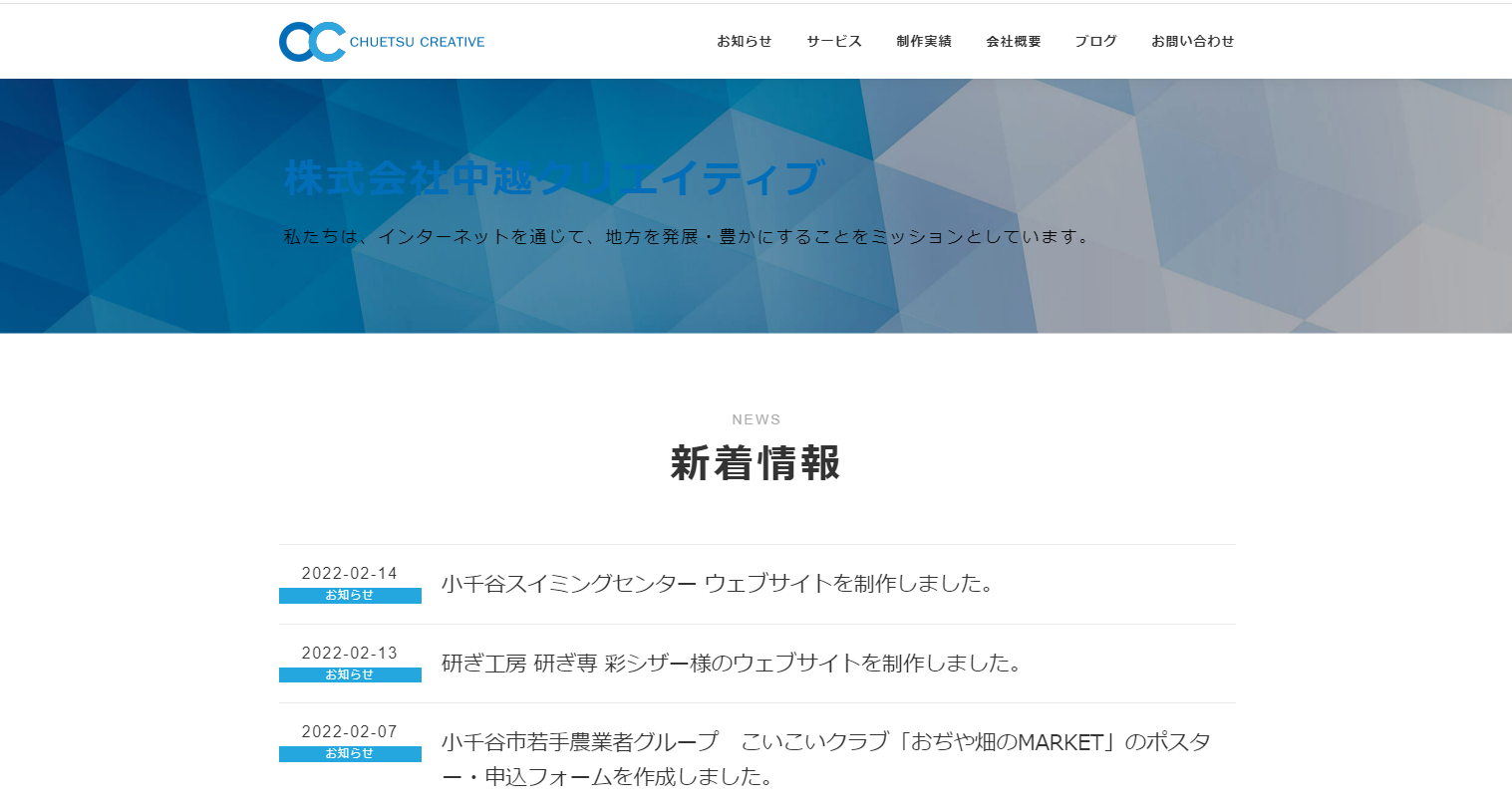Image resolution: width=1512 pixels, height=805 pixels.
Task: Click the mission statement text in hero banner
Action: pyautogui.click(x=688, y=237)
